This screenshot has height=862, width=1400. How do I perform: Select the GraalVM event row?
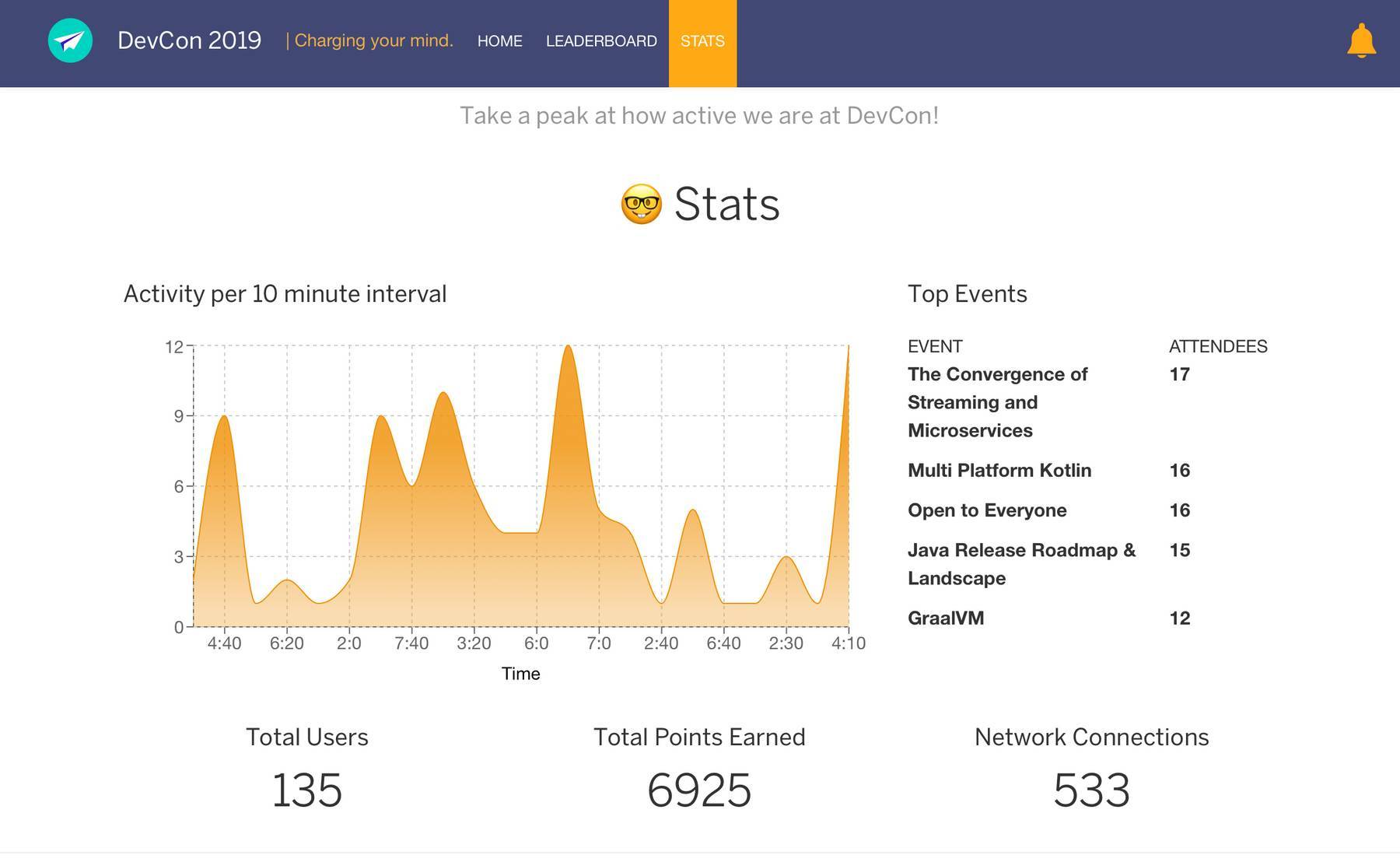(x=946, y=618)
